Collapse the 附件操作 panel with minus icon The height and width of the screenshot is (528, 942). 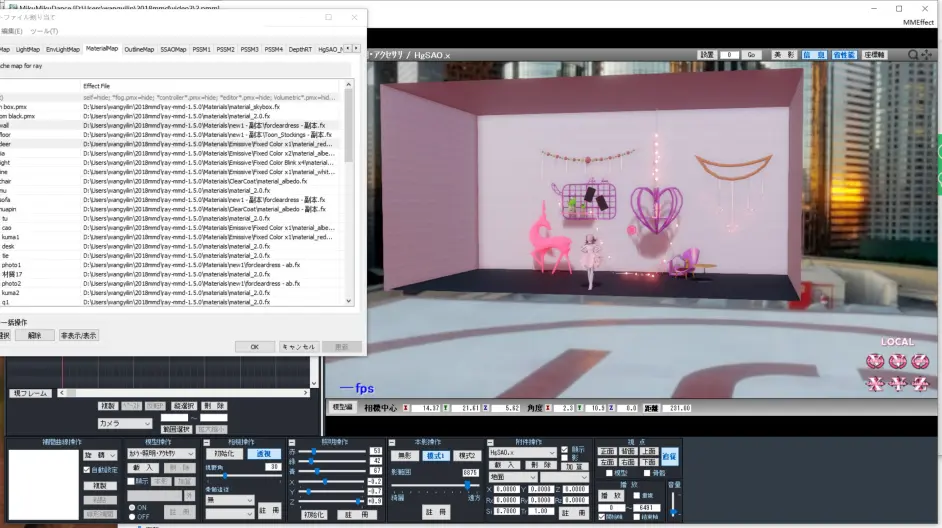(x=490, y=442)
